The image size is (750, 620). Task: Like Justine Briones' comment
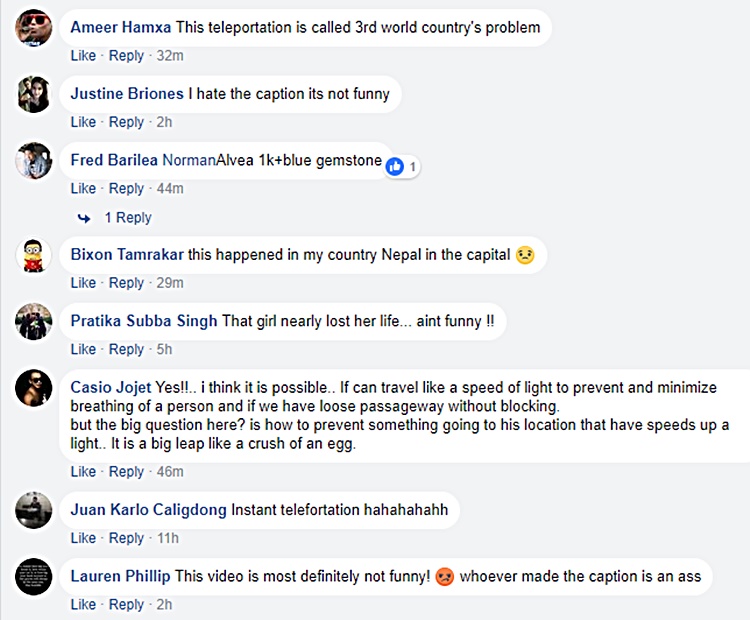coord(83,122)
